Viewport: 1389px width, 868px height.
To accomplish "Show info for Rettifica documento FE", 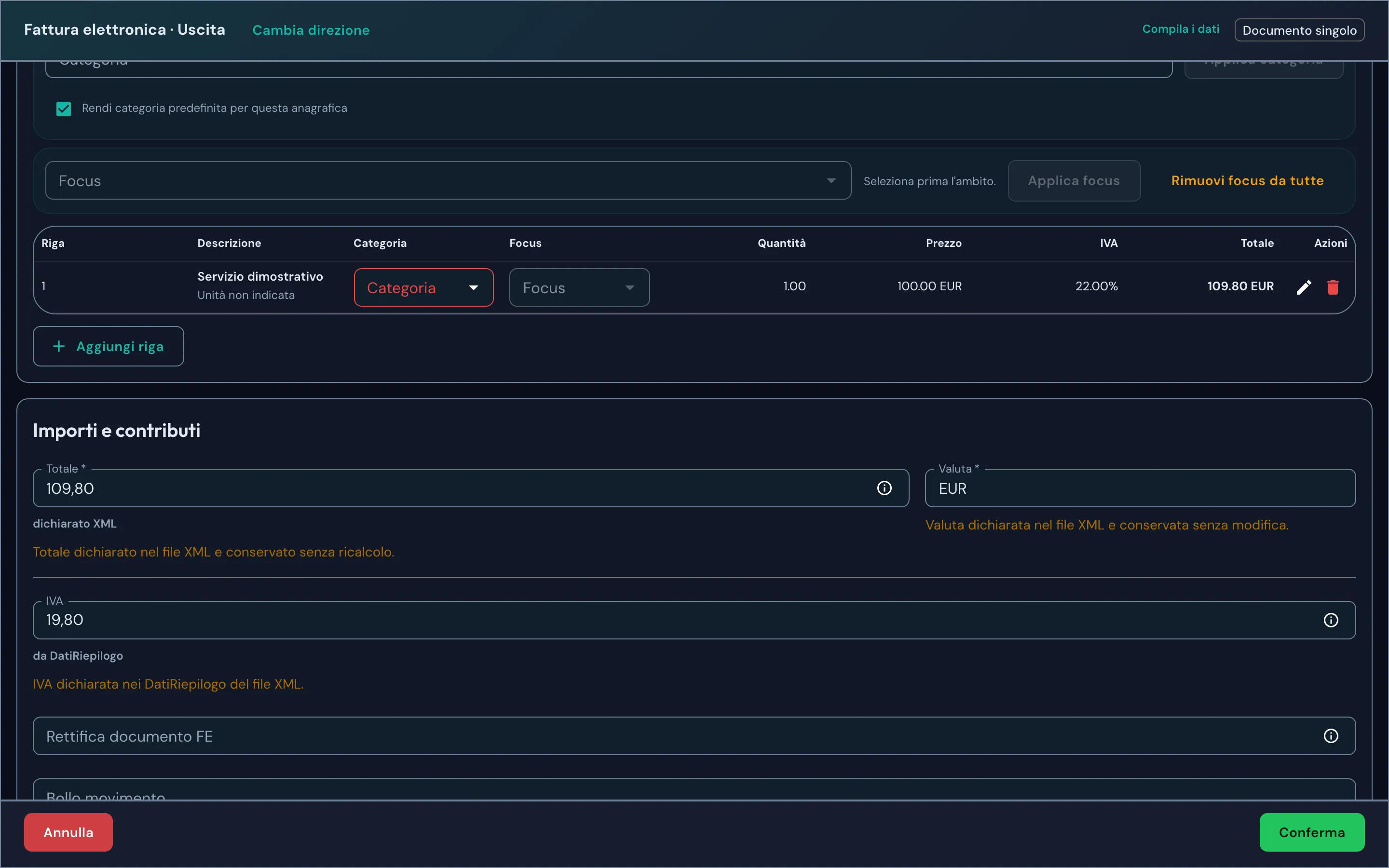I will [1331, 736].
